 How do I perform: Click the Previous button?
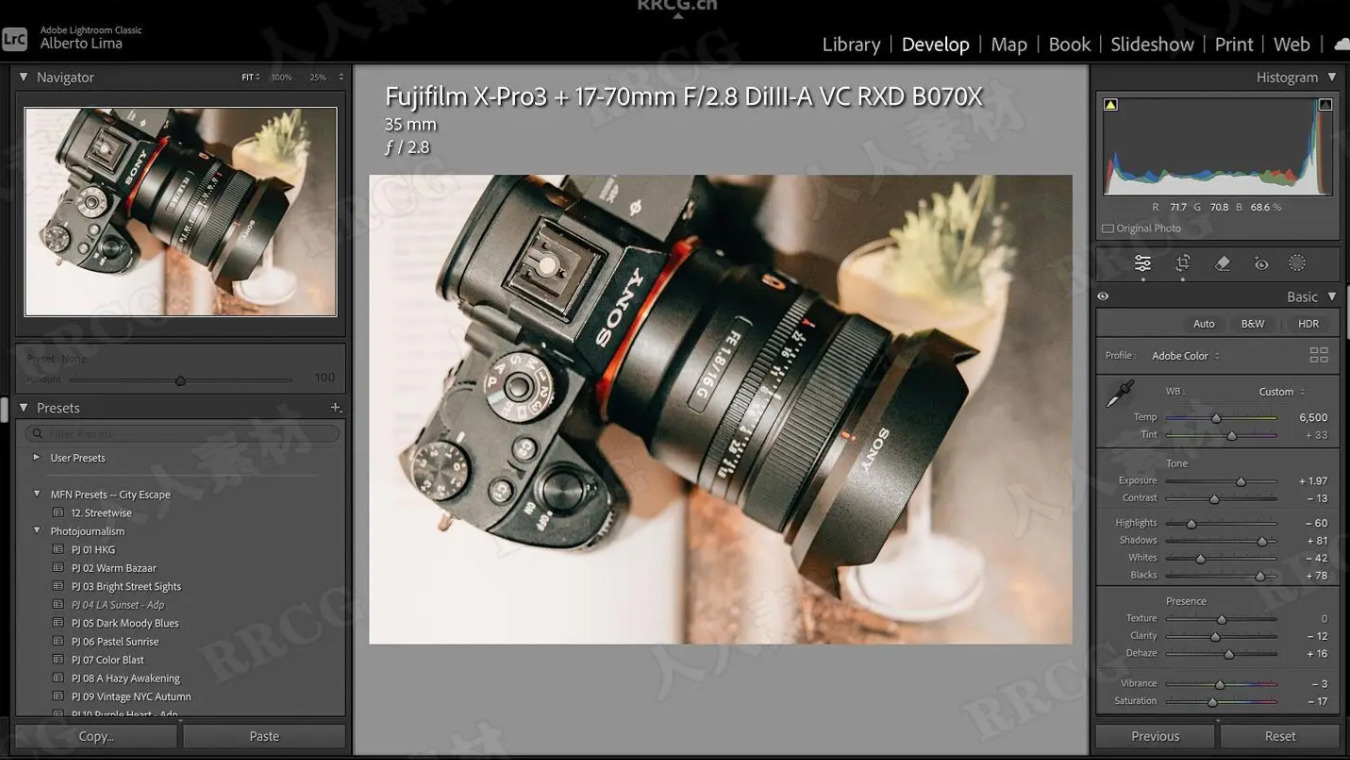[x=1155, y=736]
